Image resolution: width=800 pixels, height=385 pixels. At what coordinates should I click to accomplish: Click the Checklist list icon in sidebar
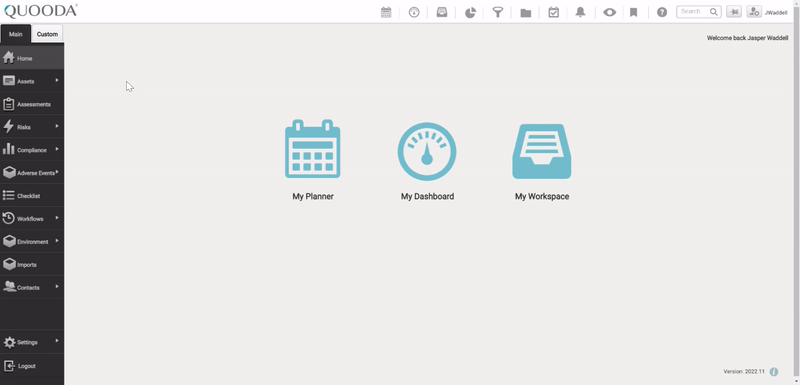coord(9,196)
